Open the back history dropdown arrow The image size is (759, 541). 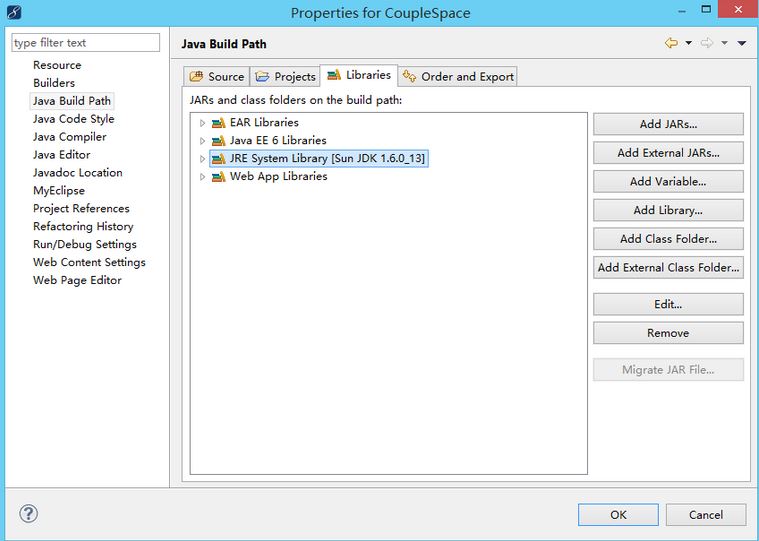(688, 43)
